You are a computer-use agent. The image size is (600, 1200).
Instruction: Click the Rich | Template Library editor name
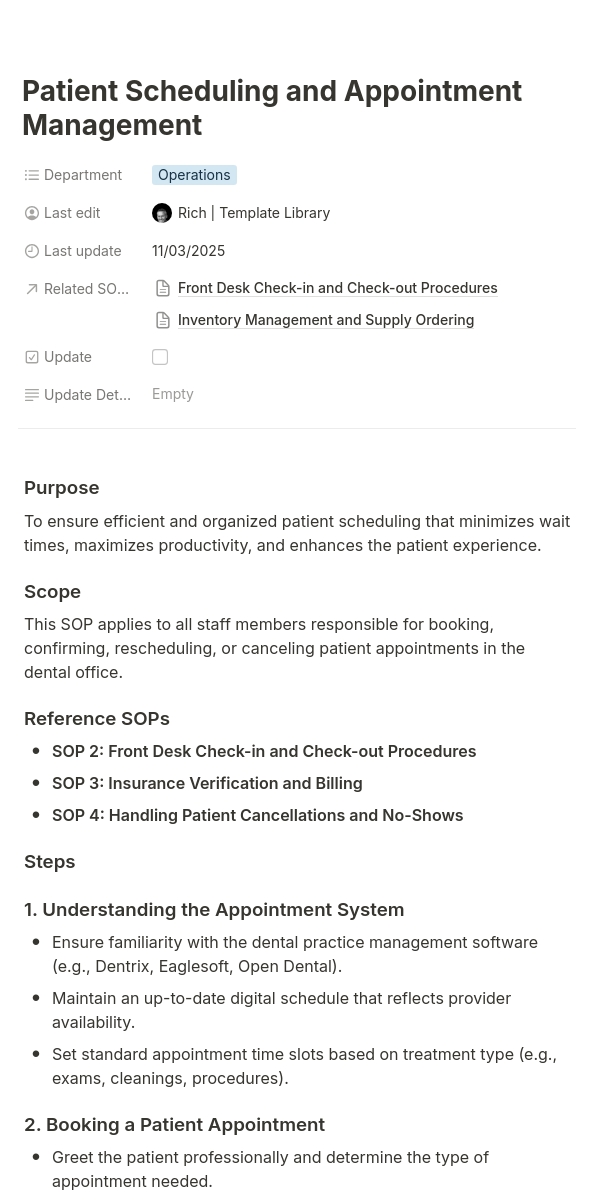coord(254,213)
